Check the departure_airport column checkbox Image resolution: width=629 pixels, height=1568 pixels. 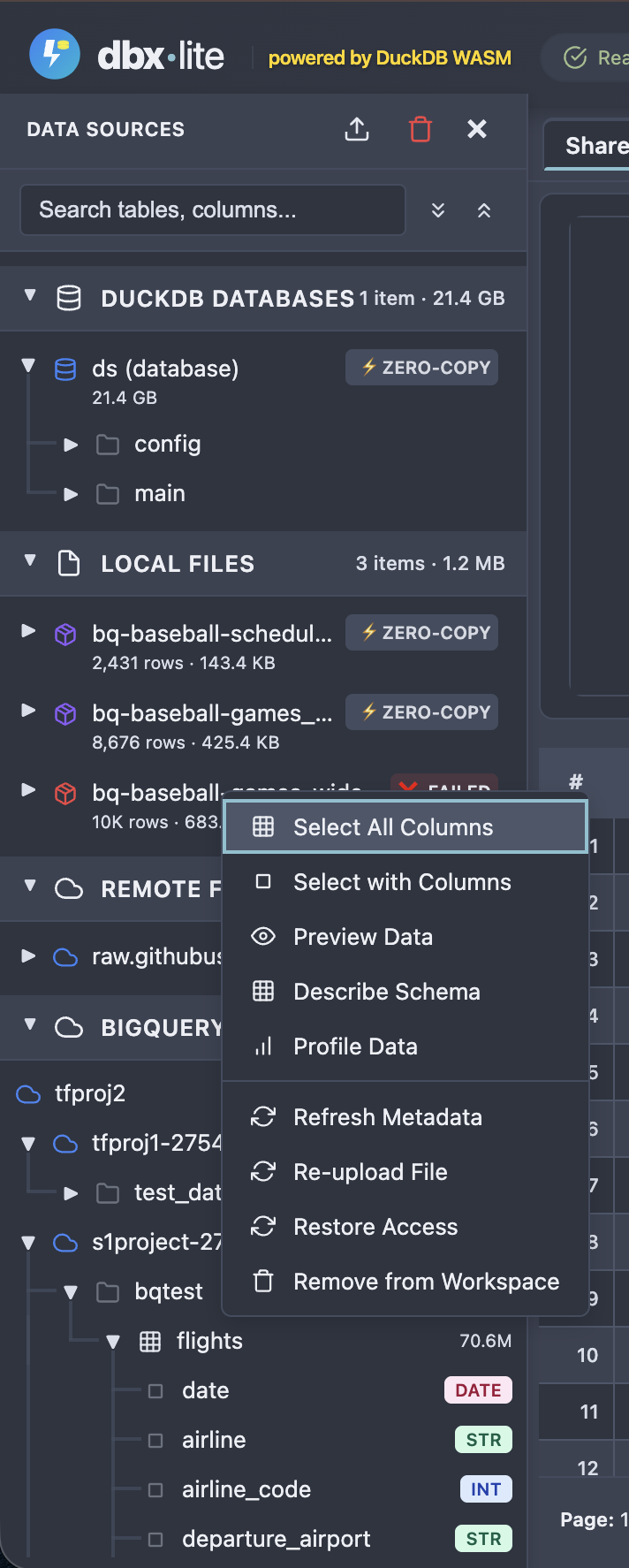[155, 1540]
